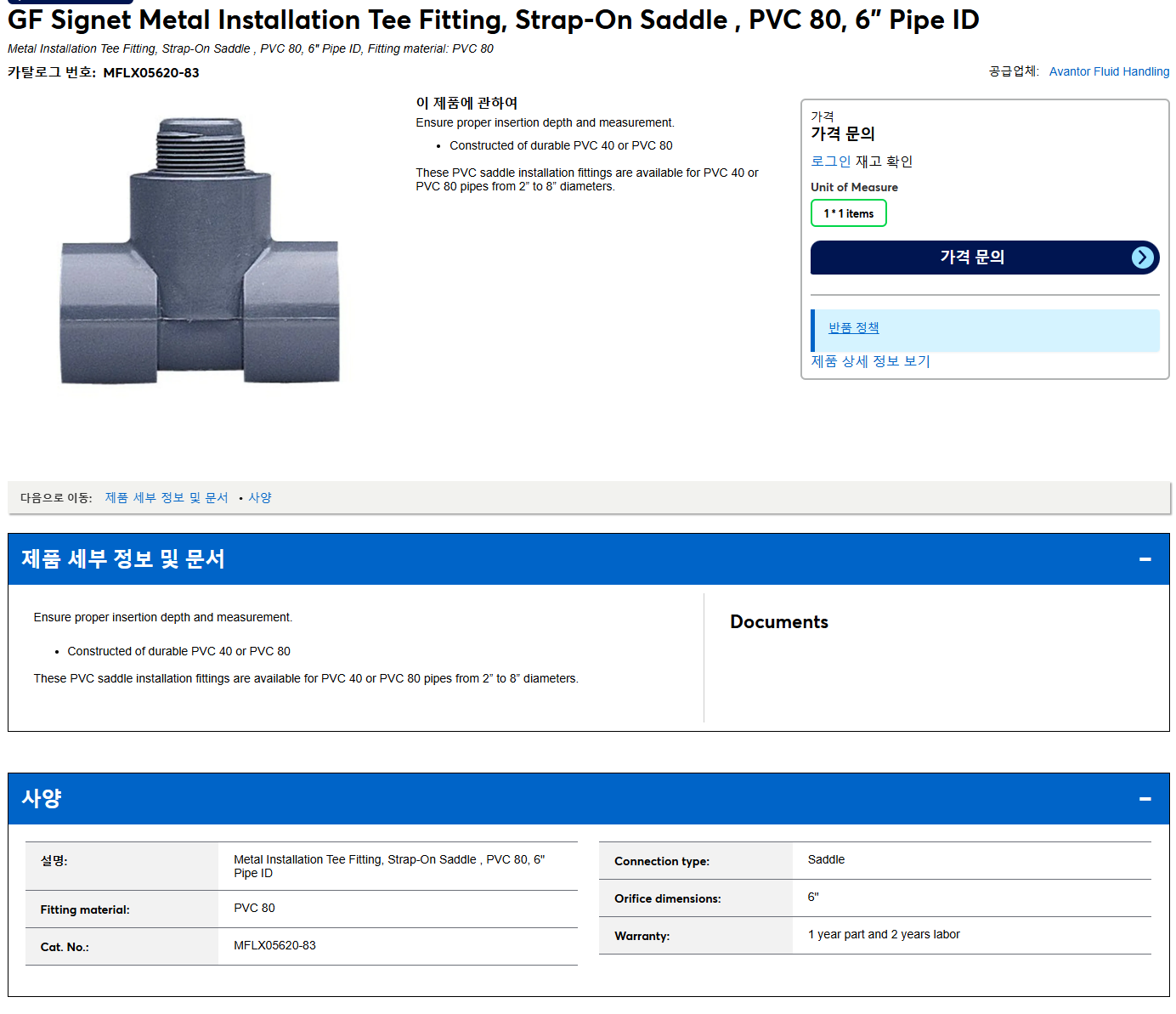Click the Unit of Measure label
The width and height of the screenshot is (1176, 1014).
pyautogui.click(x=854, y=187)
